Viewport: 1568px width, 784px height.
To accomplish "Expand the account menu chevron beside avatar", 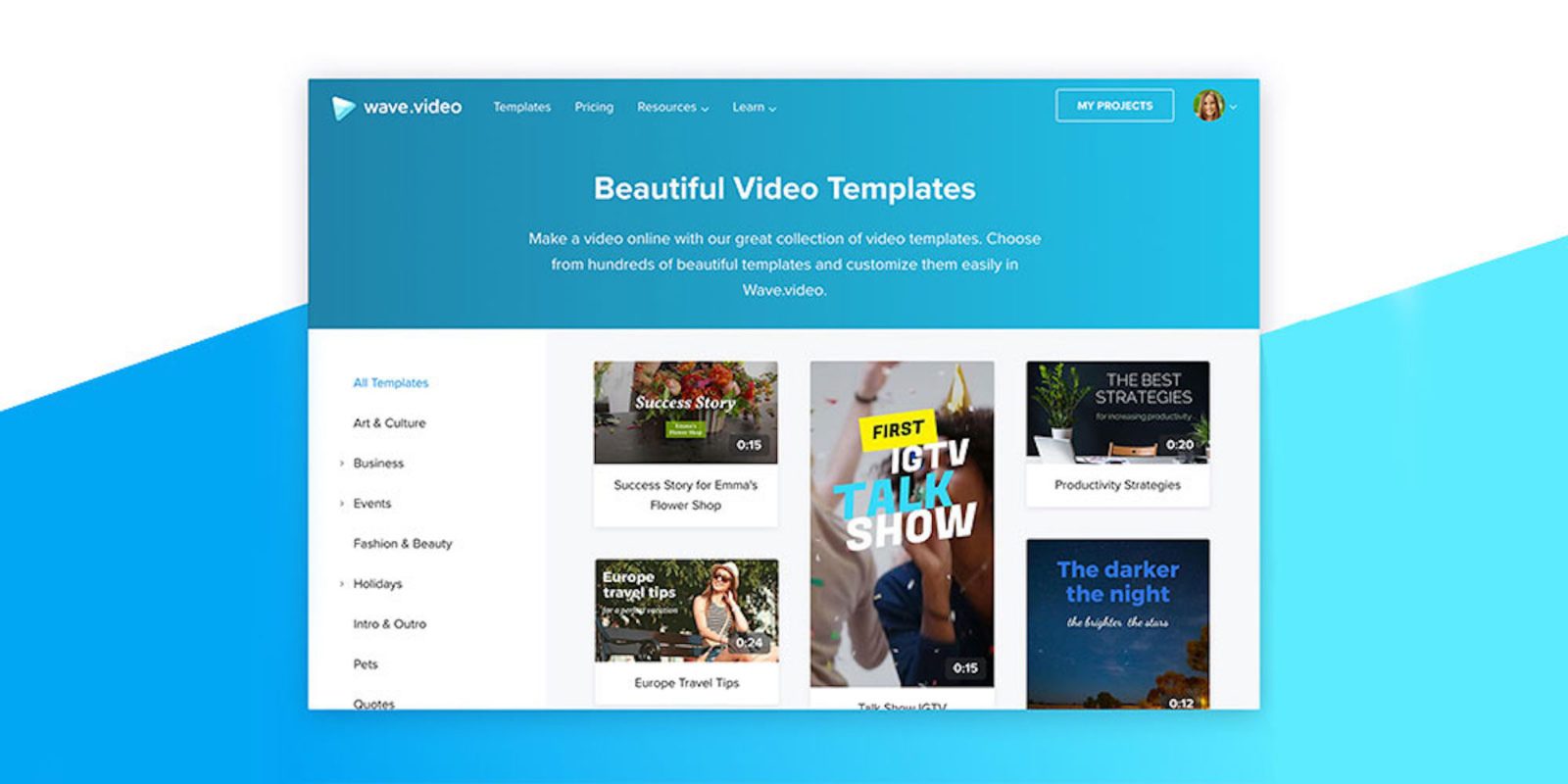I will 1234,107.
